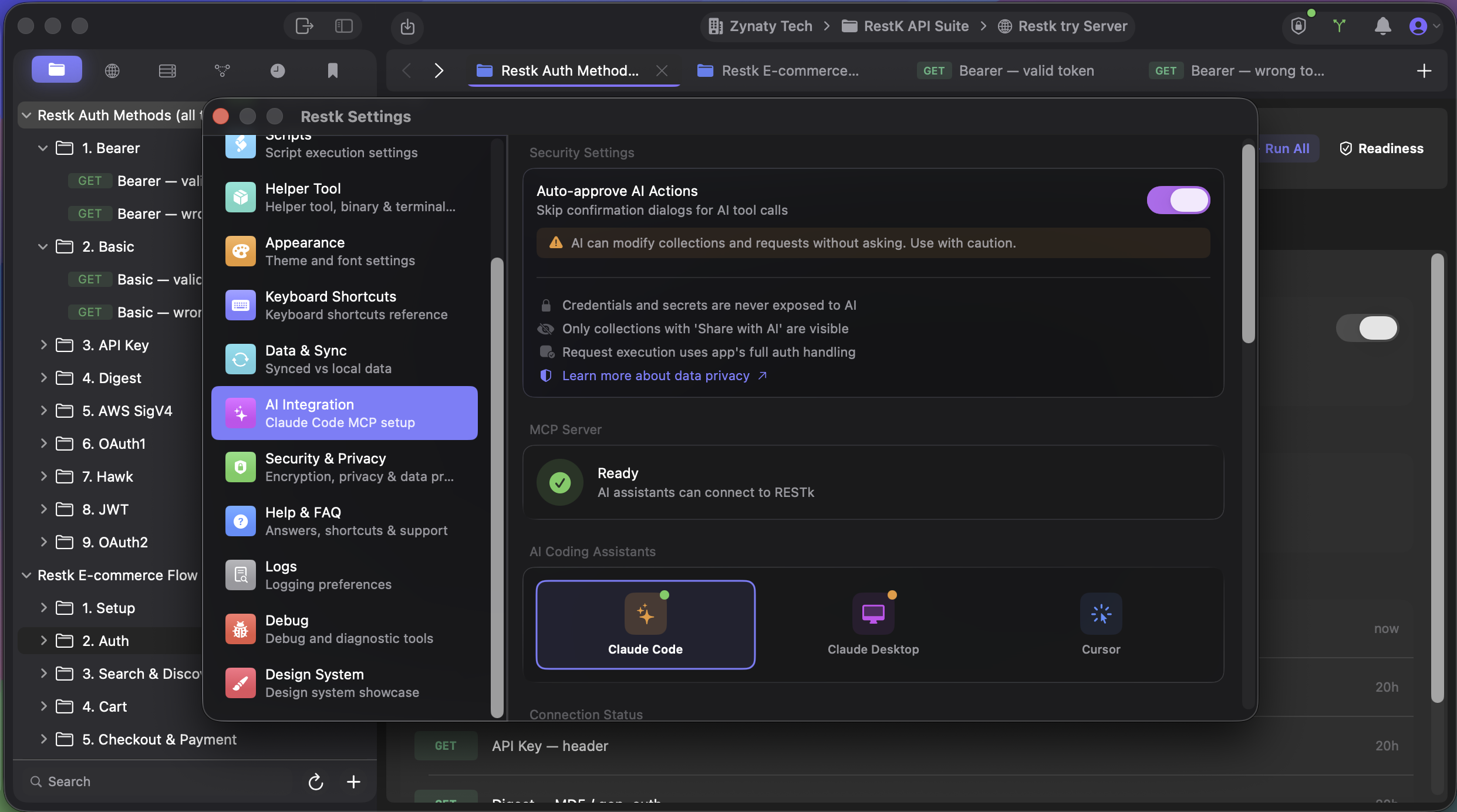
Task: Open the history clock sidebar tab
Action: pyautogui.click(x=278, y=70)
